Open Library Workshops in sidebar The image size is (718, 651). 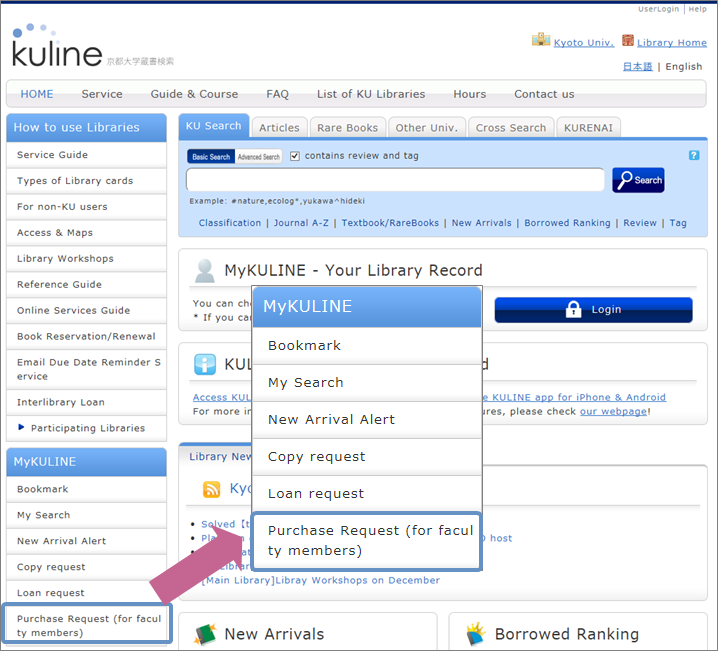click(87, 259)
